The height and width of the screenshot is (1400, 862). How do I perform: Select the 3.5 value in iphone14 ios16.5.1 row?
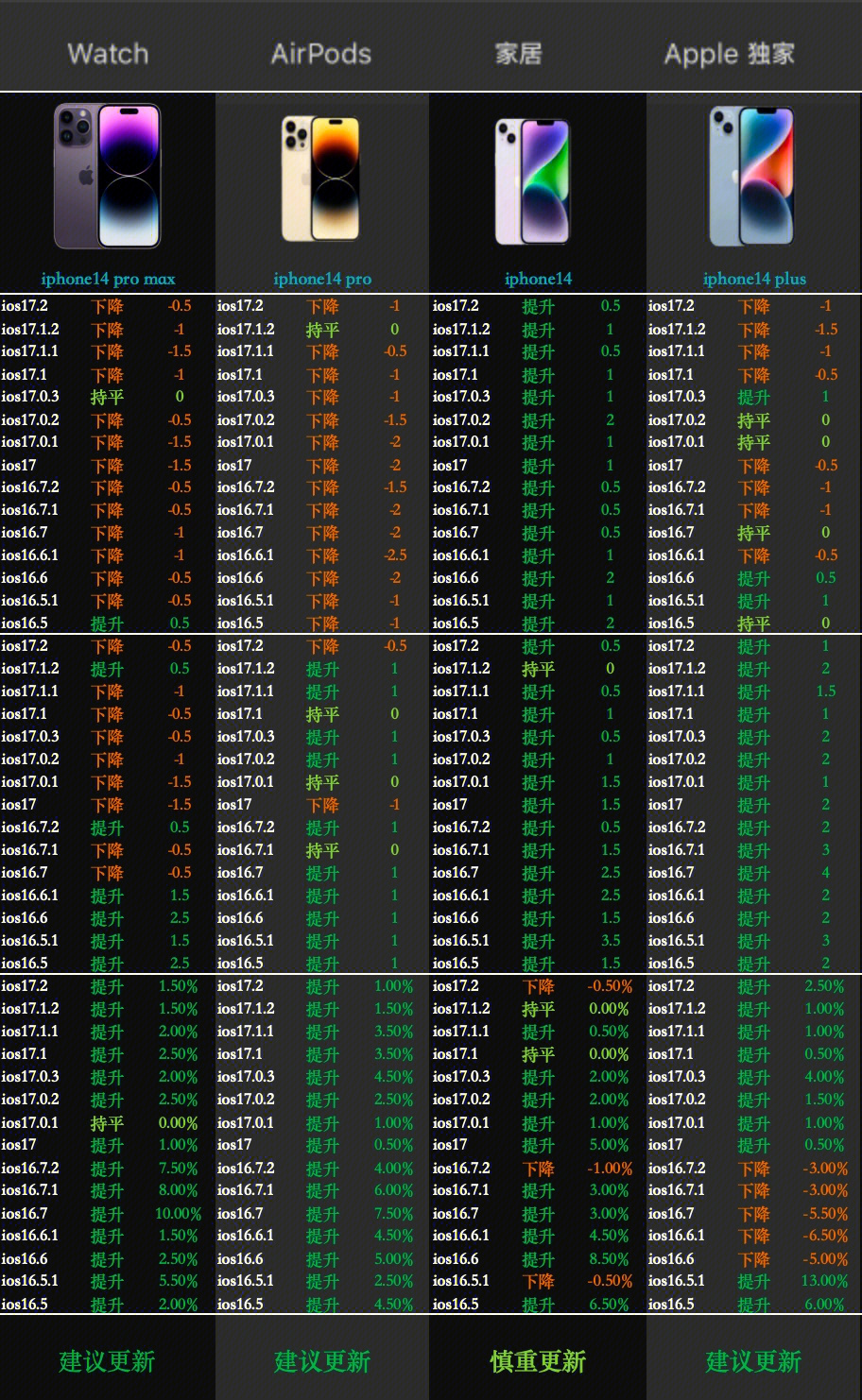tap(611, 941)
